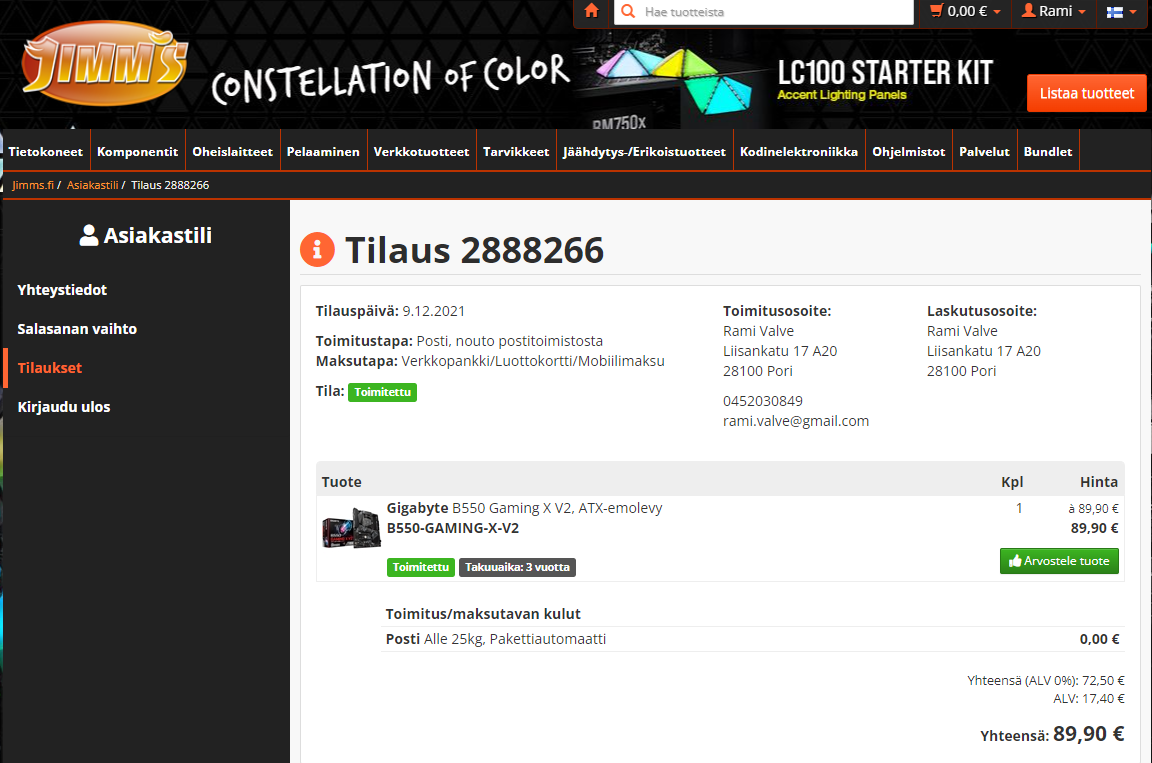
Task: Open the Jäähdytys-/Erikoistuotteet menu
Action: pos(644,151)
